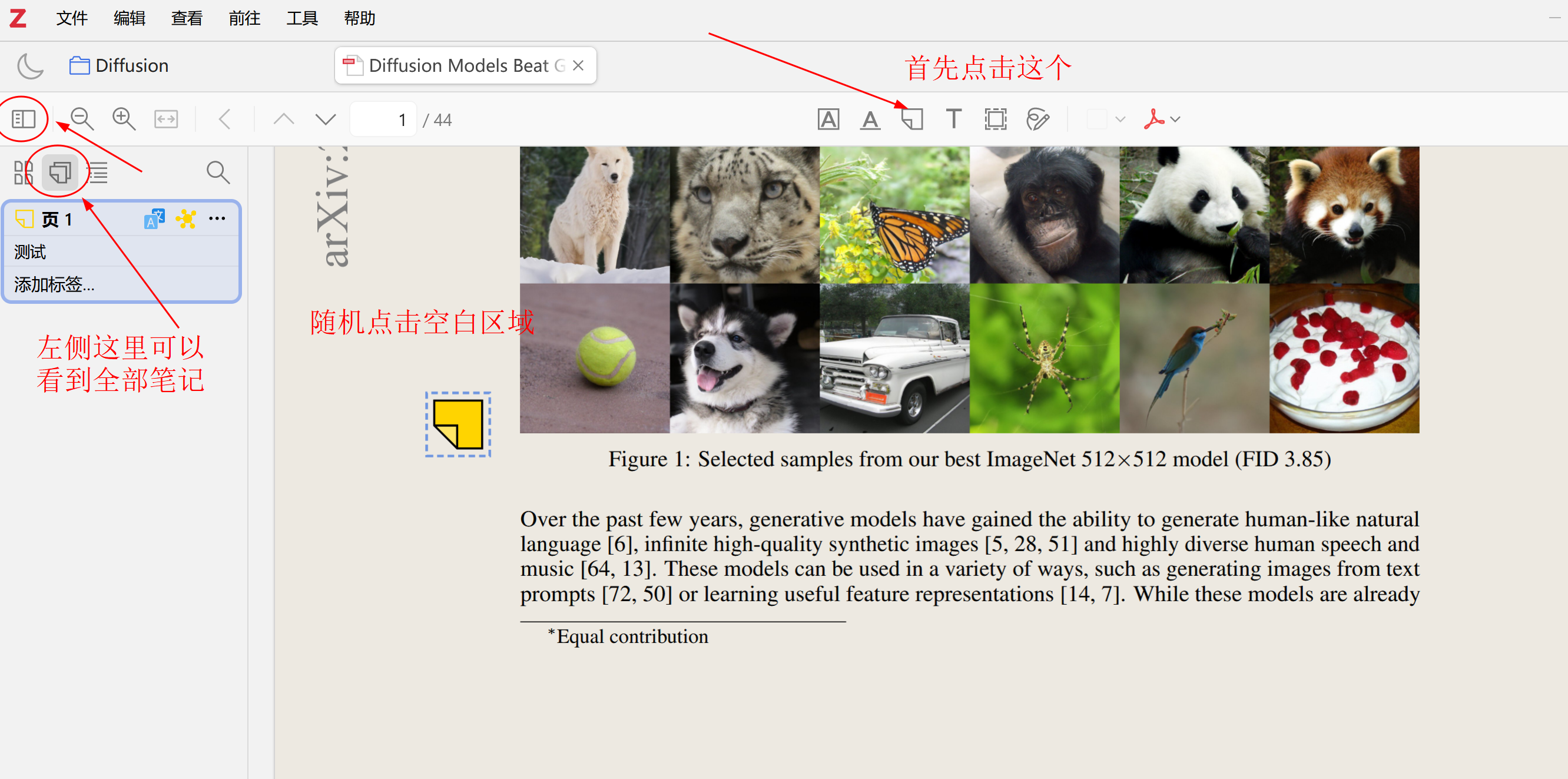Open the 查看 menu
The image size is (1568, 779).
click(186, 18)
